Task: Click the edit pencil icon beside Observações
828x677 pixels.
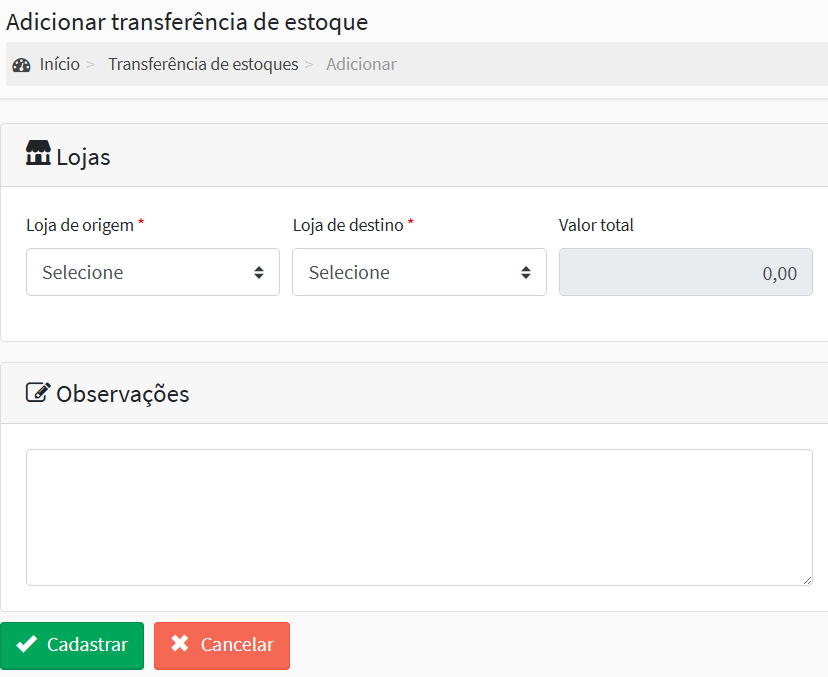Action: pyautogui.click(x=38, y=392)
